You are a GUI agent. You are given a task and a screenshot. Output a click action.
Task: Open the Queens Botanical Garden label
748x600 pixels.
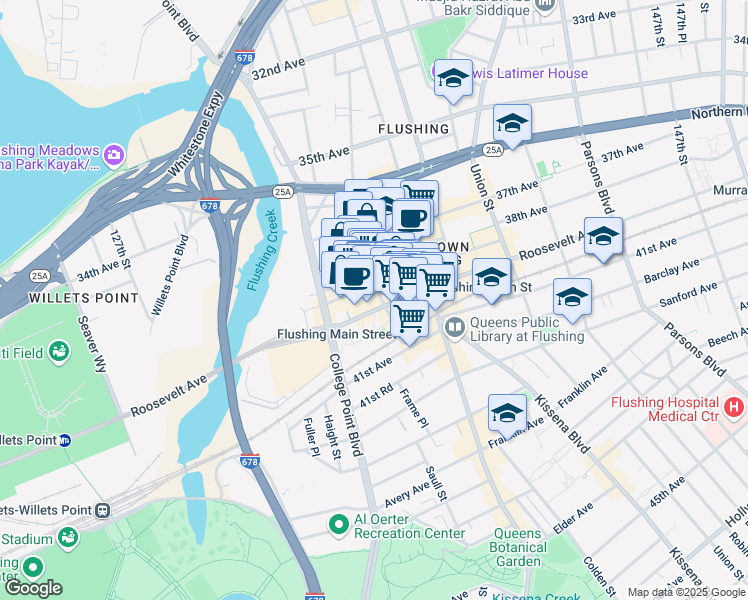tap(518, 547)
